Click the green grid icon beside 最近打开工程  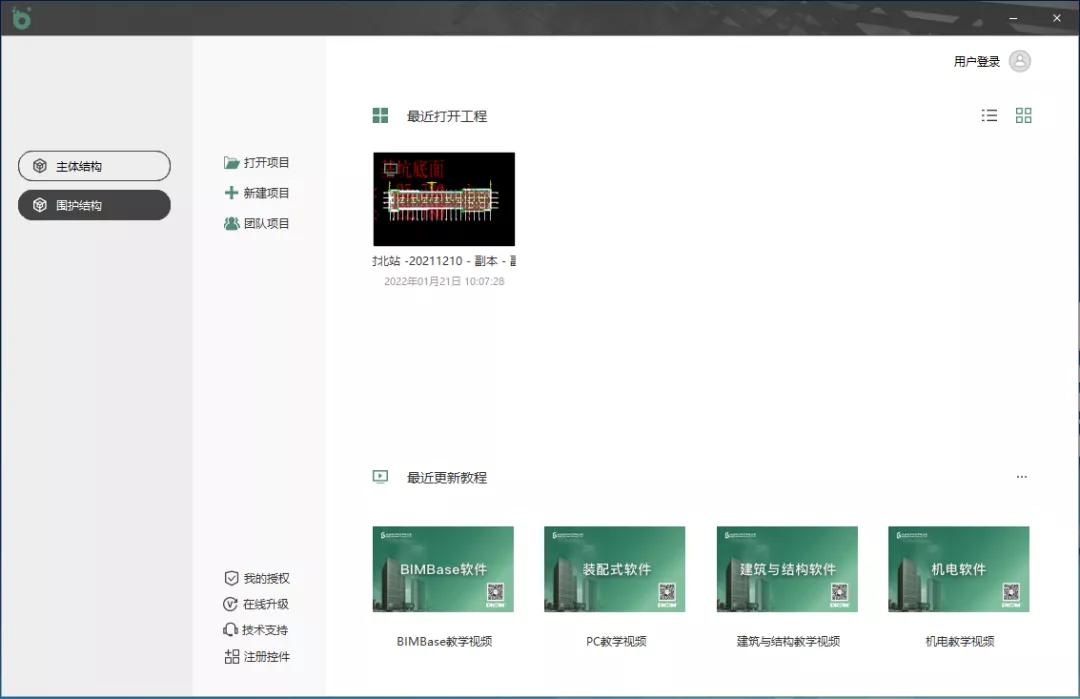[x=379, y=115]
